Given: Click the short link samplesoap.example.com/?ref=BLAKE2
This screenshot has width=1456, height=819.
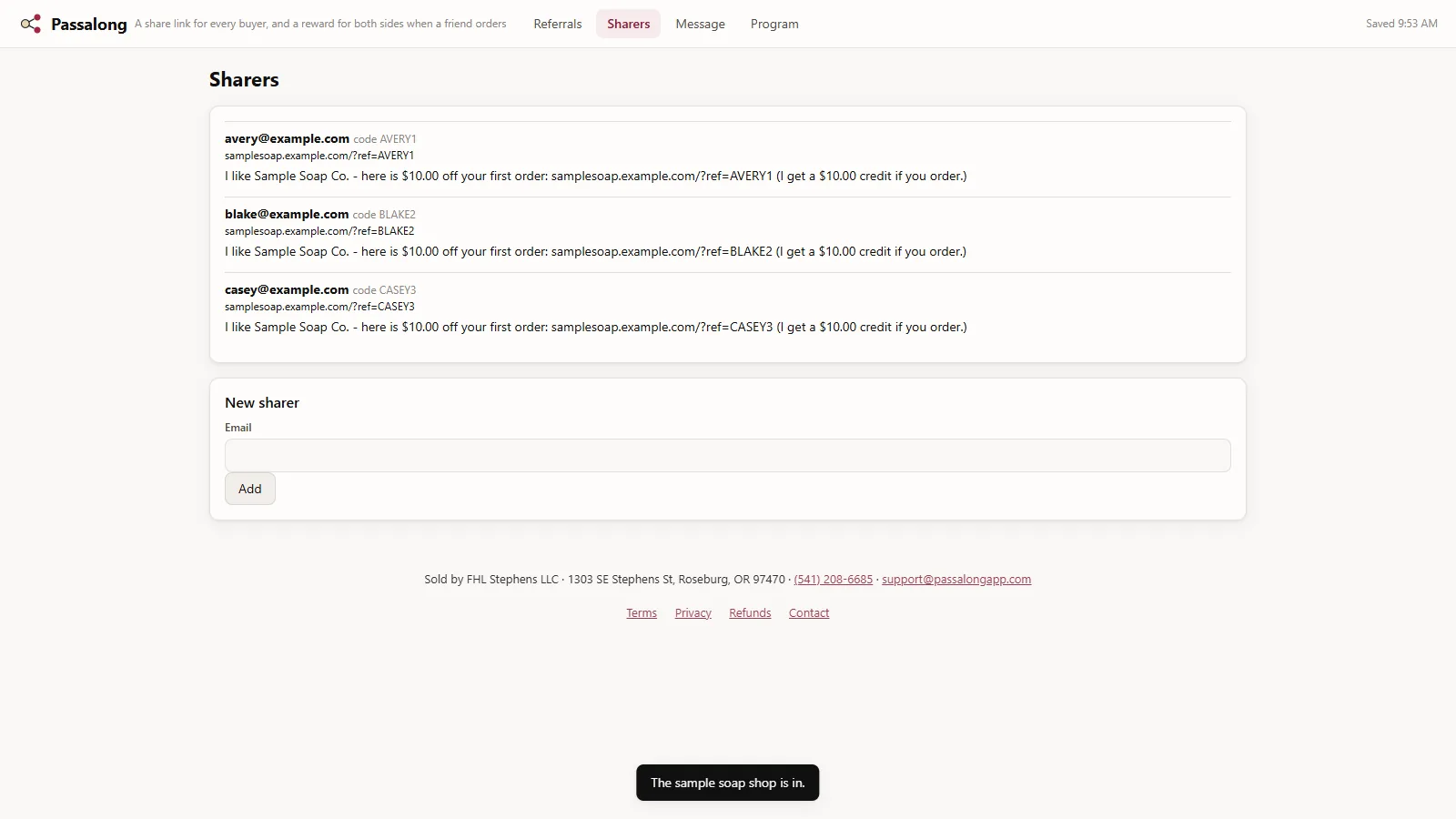Looking at the screenshot, I should 319,231.
